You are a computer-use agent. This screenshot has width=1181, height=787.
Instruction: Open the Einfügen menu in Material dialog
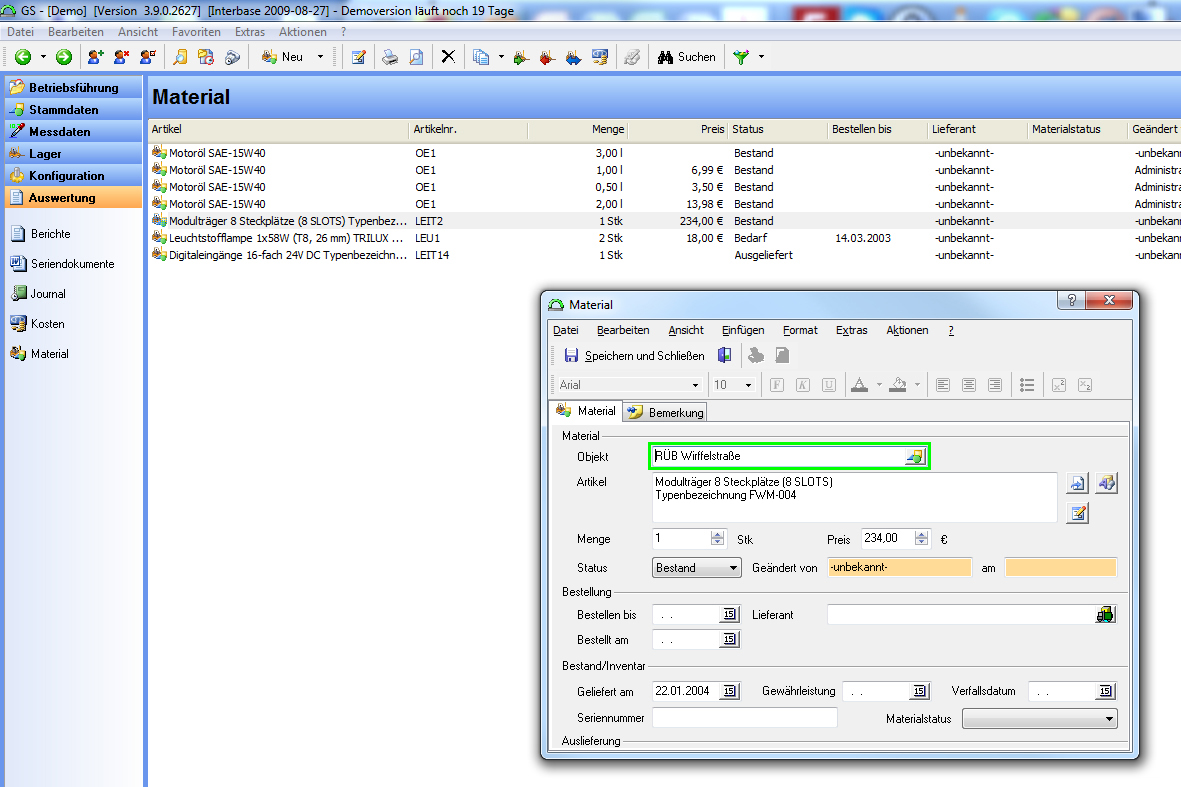743,330
